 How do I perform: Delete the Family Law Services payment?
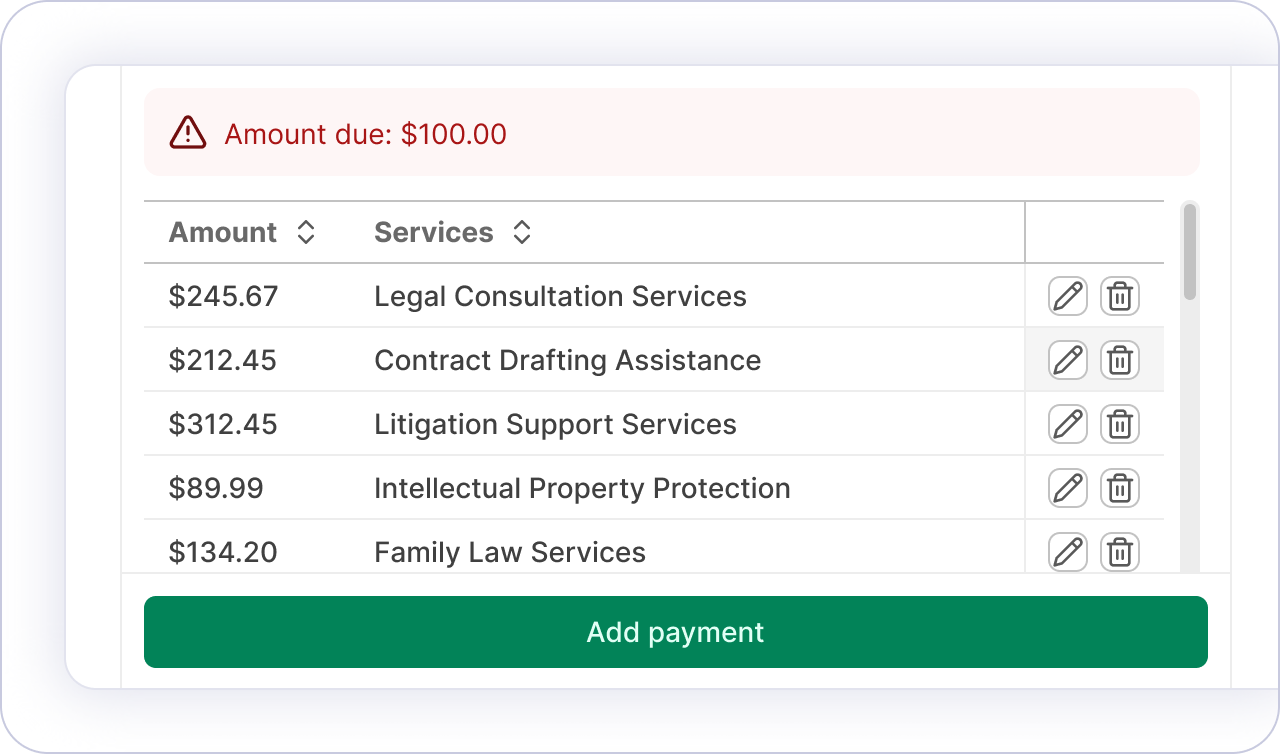(x=1120, y=552)
